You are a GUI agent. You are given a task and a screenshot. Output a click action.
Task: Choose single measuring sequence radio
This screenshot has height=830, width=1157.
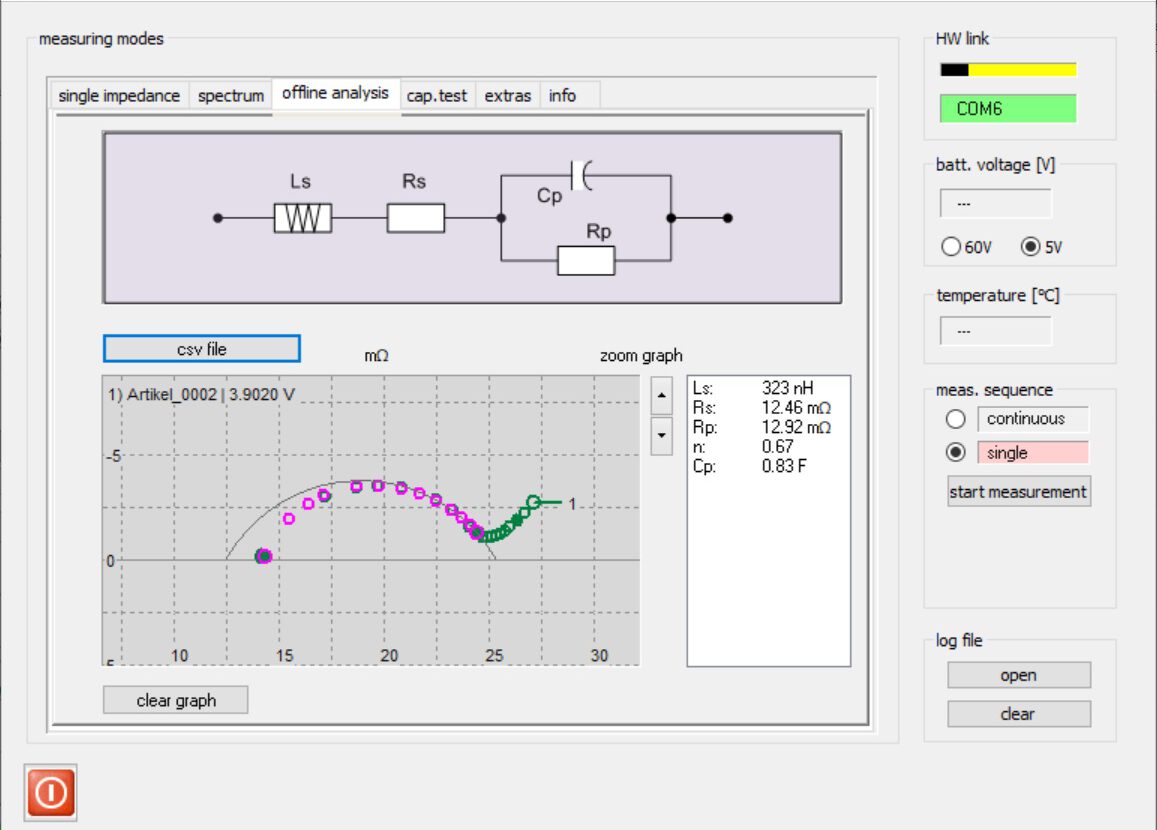coord(956,452)
